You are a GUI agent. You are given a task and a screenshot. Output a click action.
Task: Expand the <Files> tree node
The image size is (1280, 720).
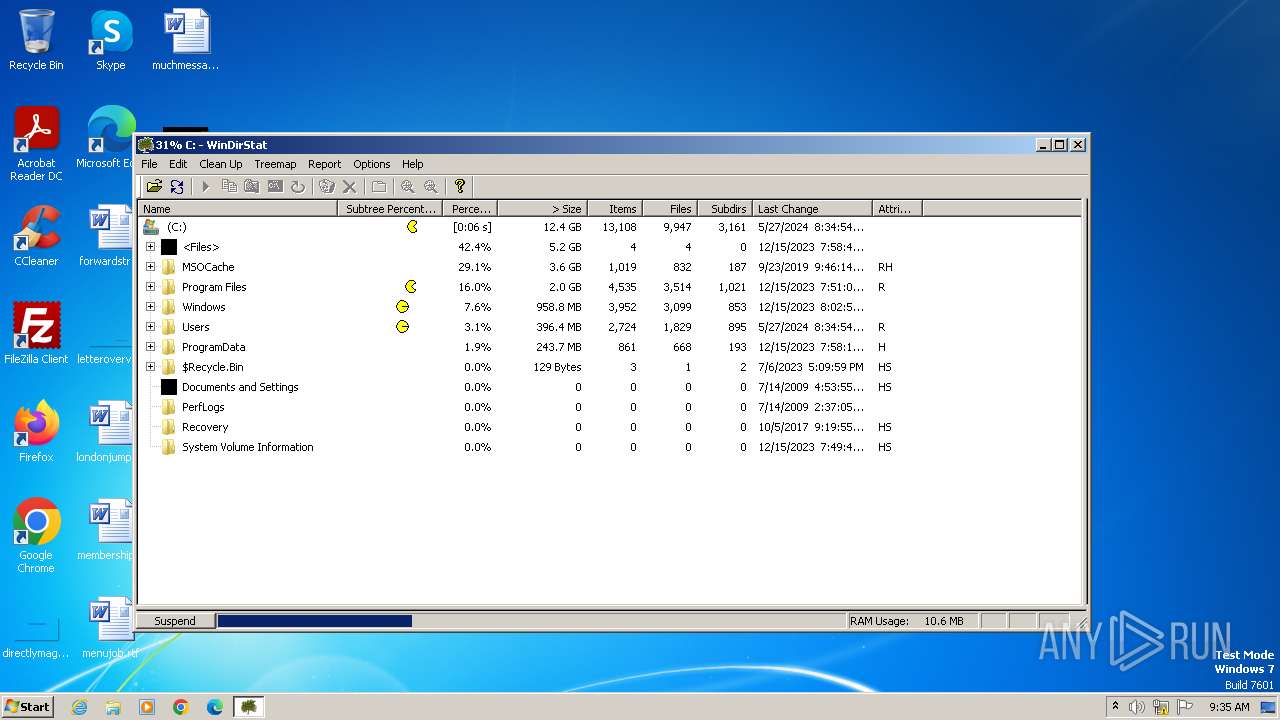151,247
